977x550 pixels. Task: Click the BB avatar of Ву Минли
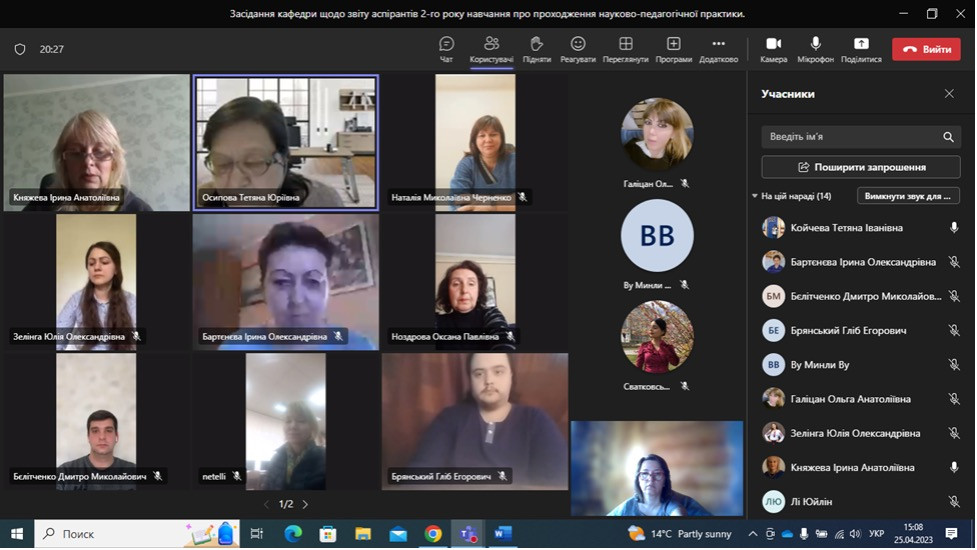(657, 235)
